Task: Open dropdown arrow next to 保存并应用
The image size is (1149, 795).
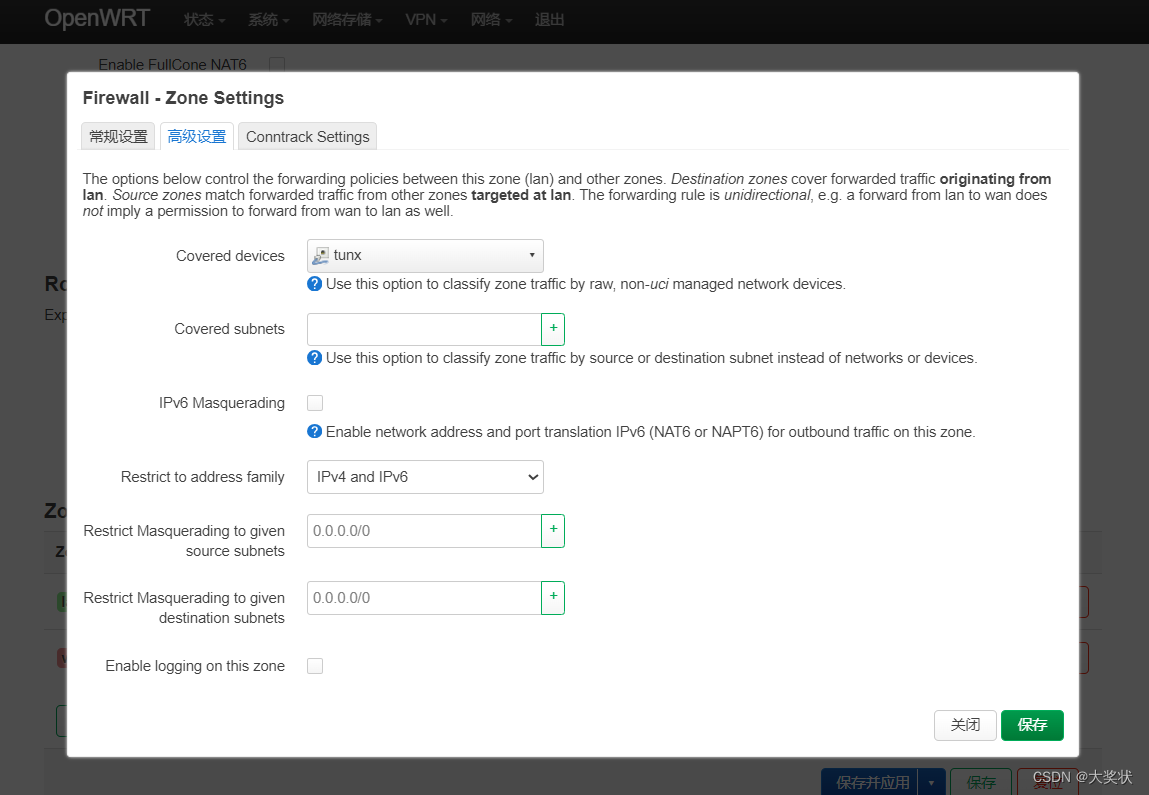Action: (932, 782)
